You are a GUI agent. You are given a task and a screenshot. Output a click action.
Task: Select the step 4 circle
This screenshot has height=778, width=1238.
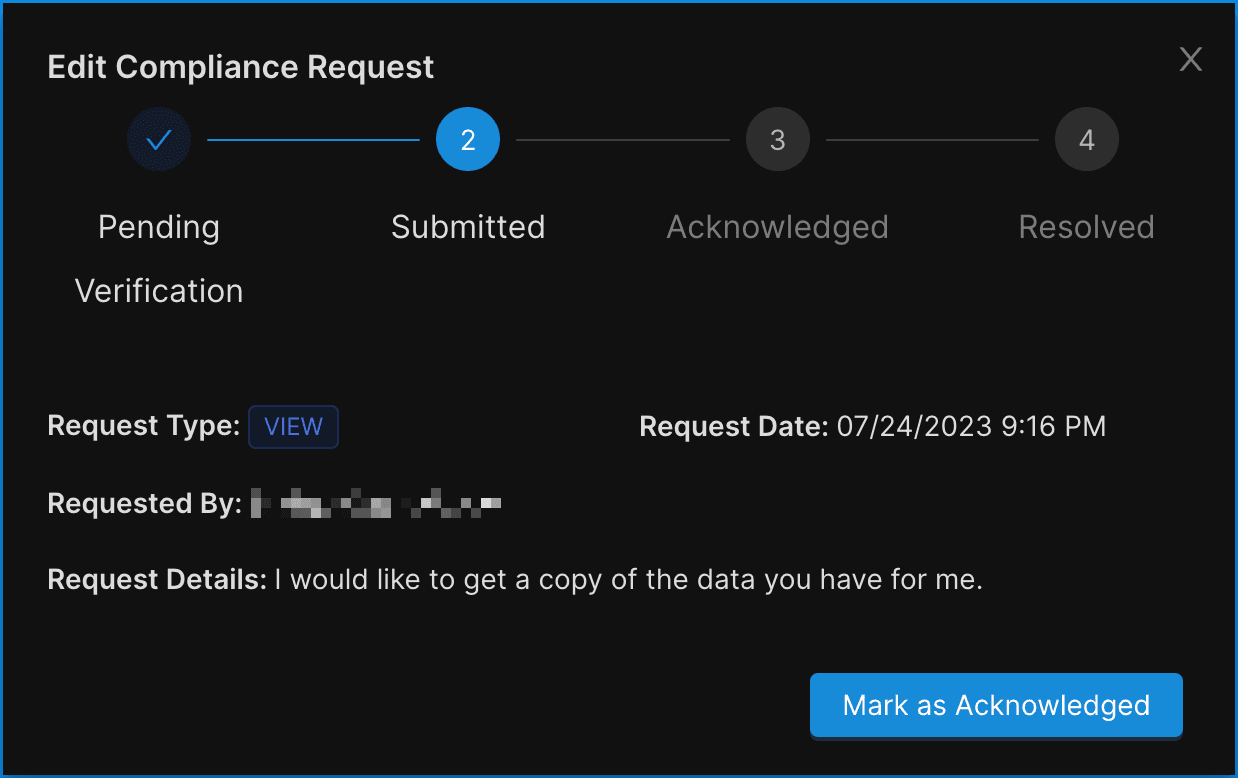coord(1086,140)
